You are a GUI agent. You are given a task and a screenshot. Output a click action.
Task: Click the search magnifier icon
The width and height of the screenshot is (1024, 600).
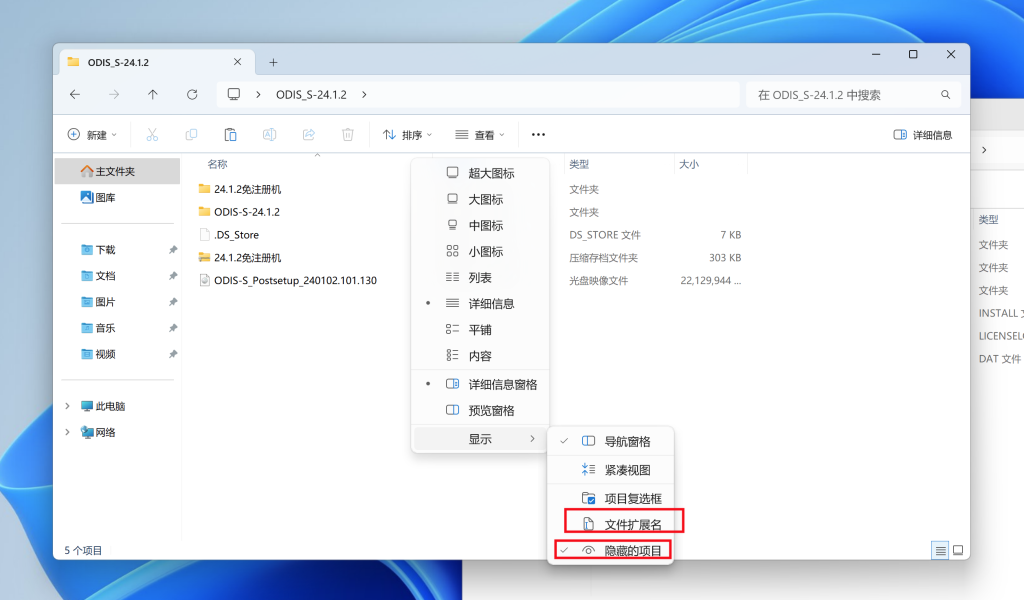point(945,95)
